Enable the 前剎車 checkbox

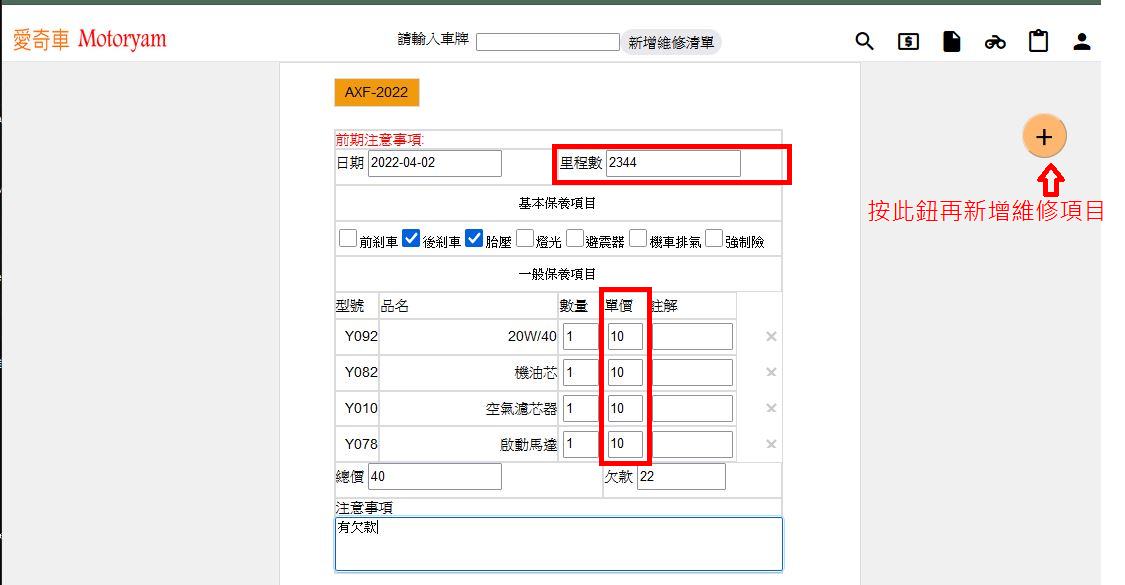pyautogui.click(x=348, y=239)
